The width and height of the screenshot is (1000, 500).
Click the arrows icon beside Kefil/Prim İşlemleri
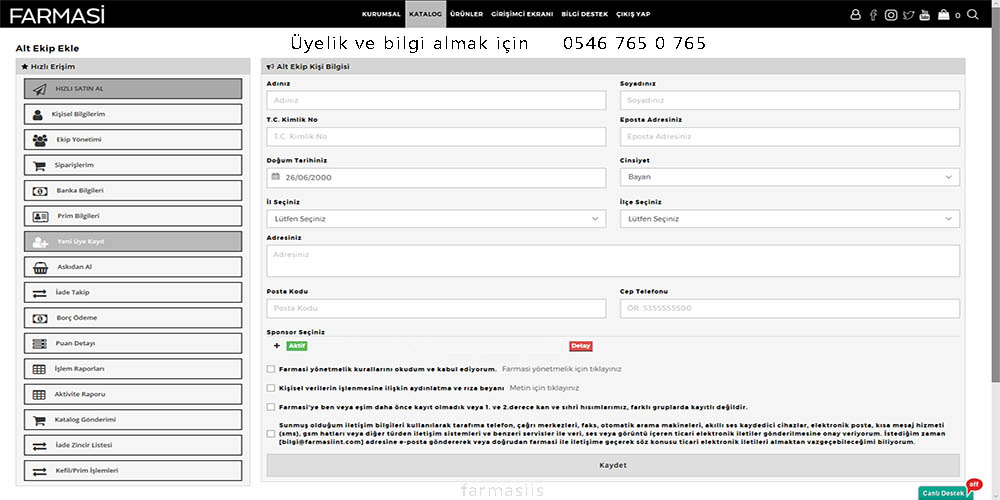click(x=40, y=471)
